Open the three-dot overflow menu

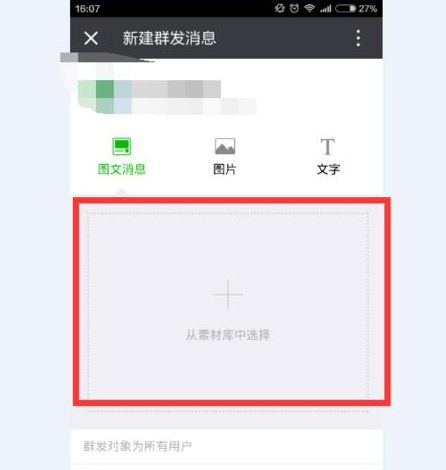coord(358,38)
